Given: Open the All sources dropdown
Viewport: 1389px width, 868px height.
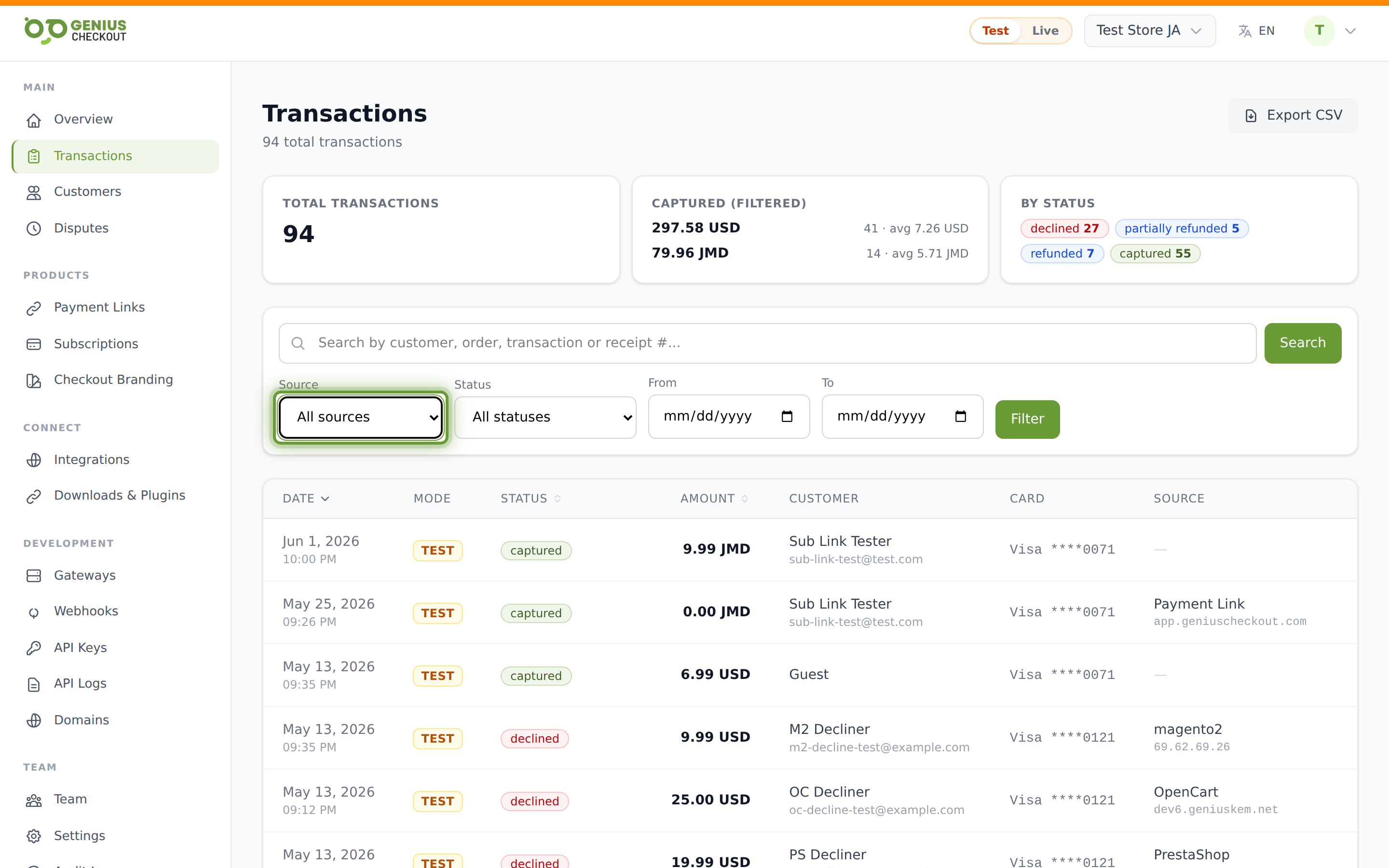Looking at the screenshot, I should tap(360, 417).
